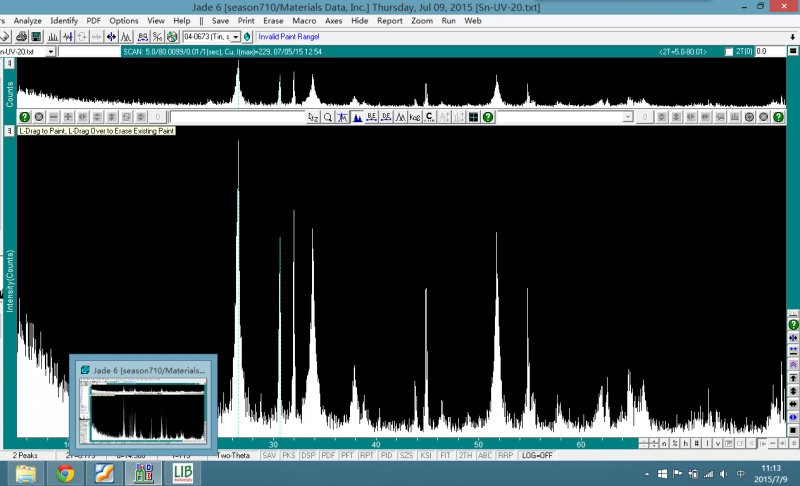Toggle the 2T(0) checkbox
The image size is (800, 486).
tap(728, 51)
